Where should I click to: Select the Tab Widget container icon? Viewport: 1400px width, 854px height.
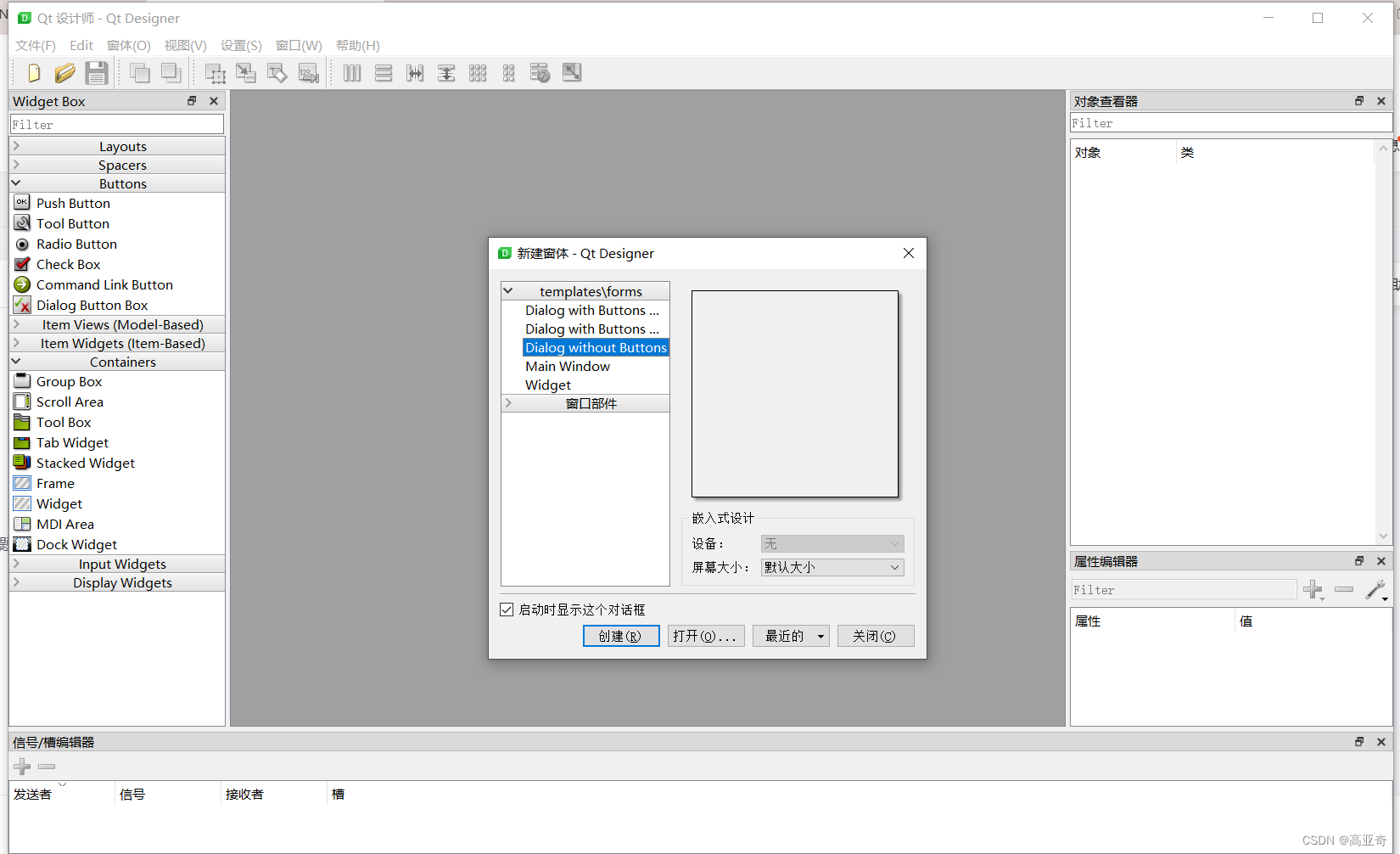tap(22, 442)
